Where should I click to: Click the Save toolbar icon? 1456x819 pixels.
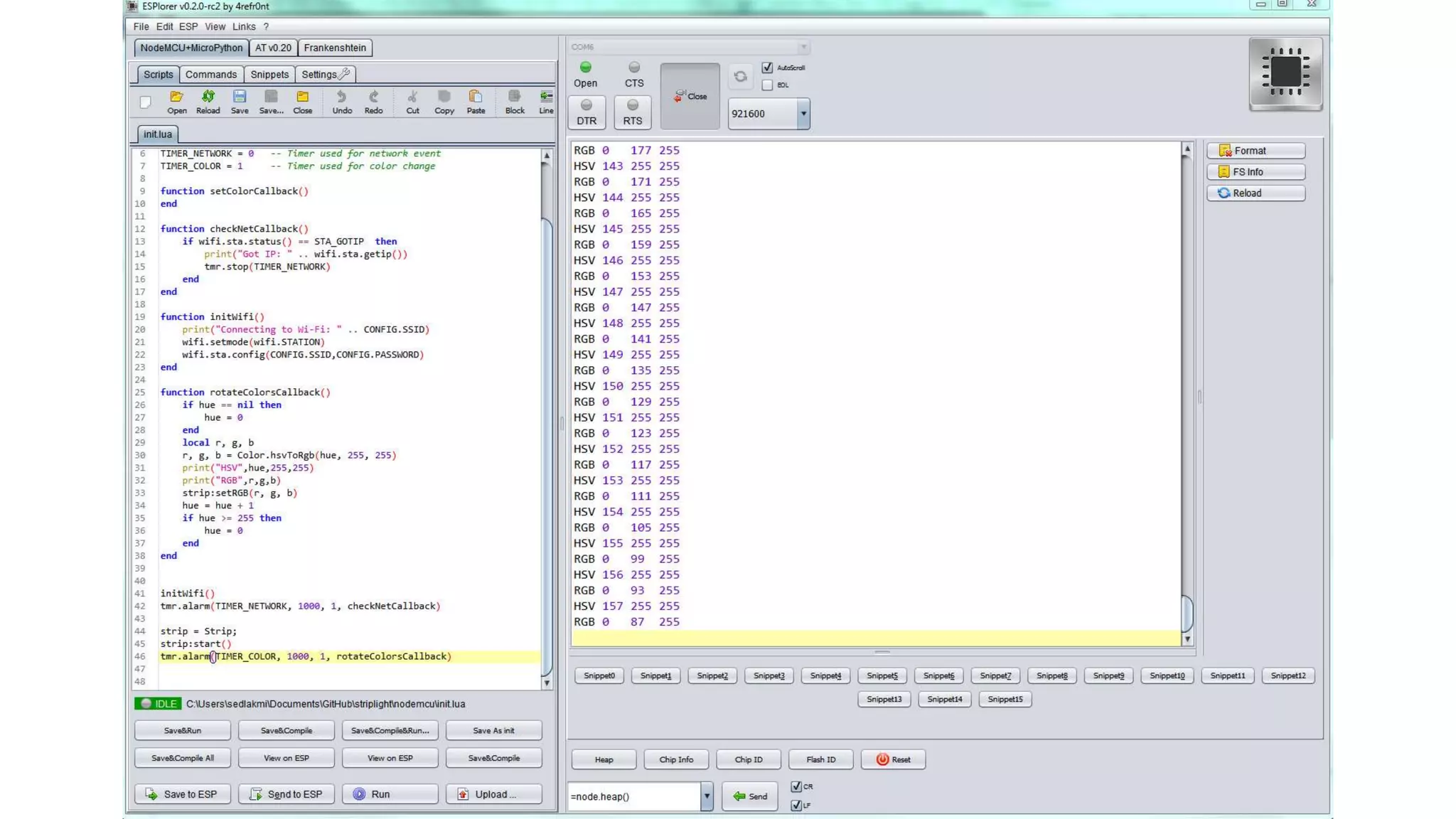coord(240,102)
